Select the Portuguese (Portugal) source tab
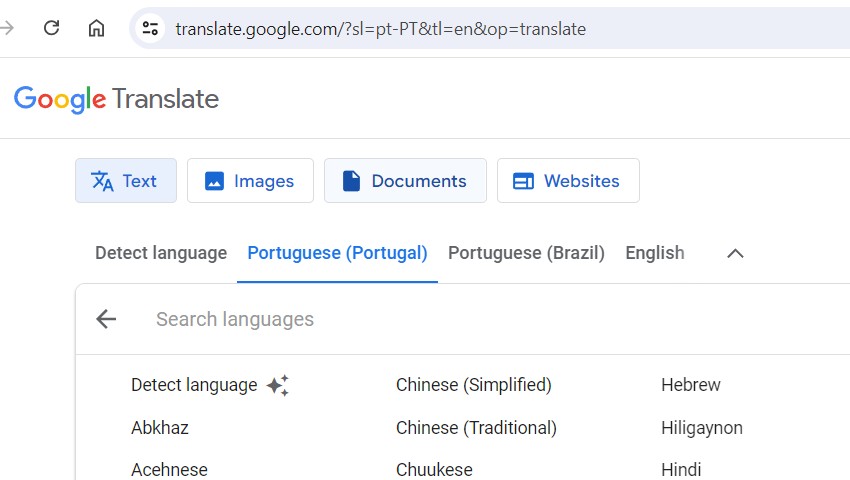The image size is (850, 480). pyautogui.click(x=337, y=253)
